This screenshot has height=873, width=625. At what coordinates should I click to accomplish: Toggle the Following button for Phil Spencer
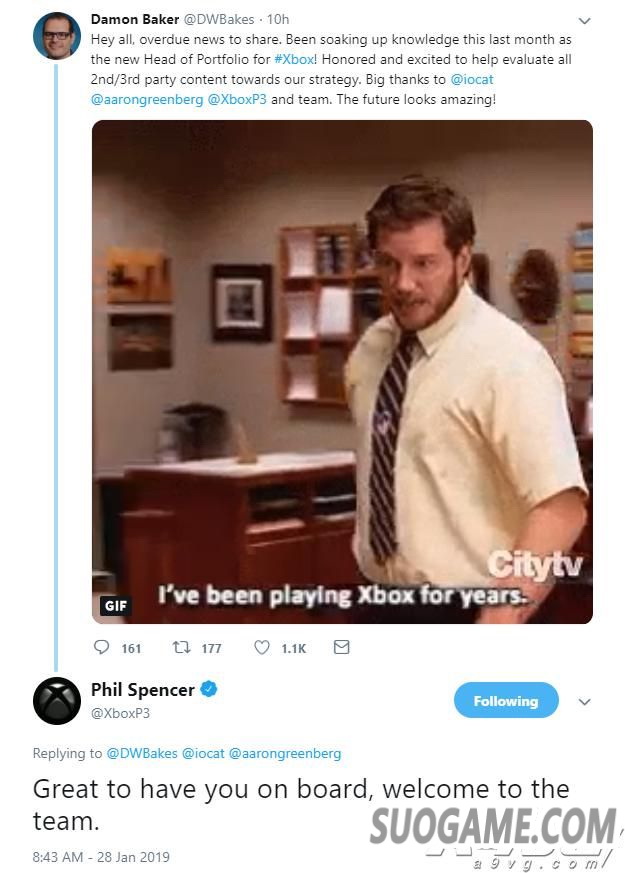pos(506,700)
